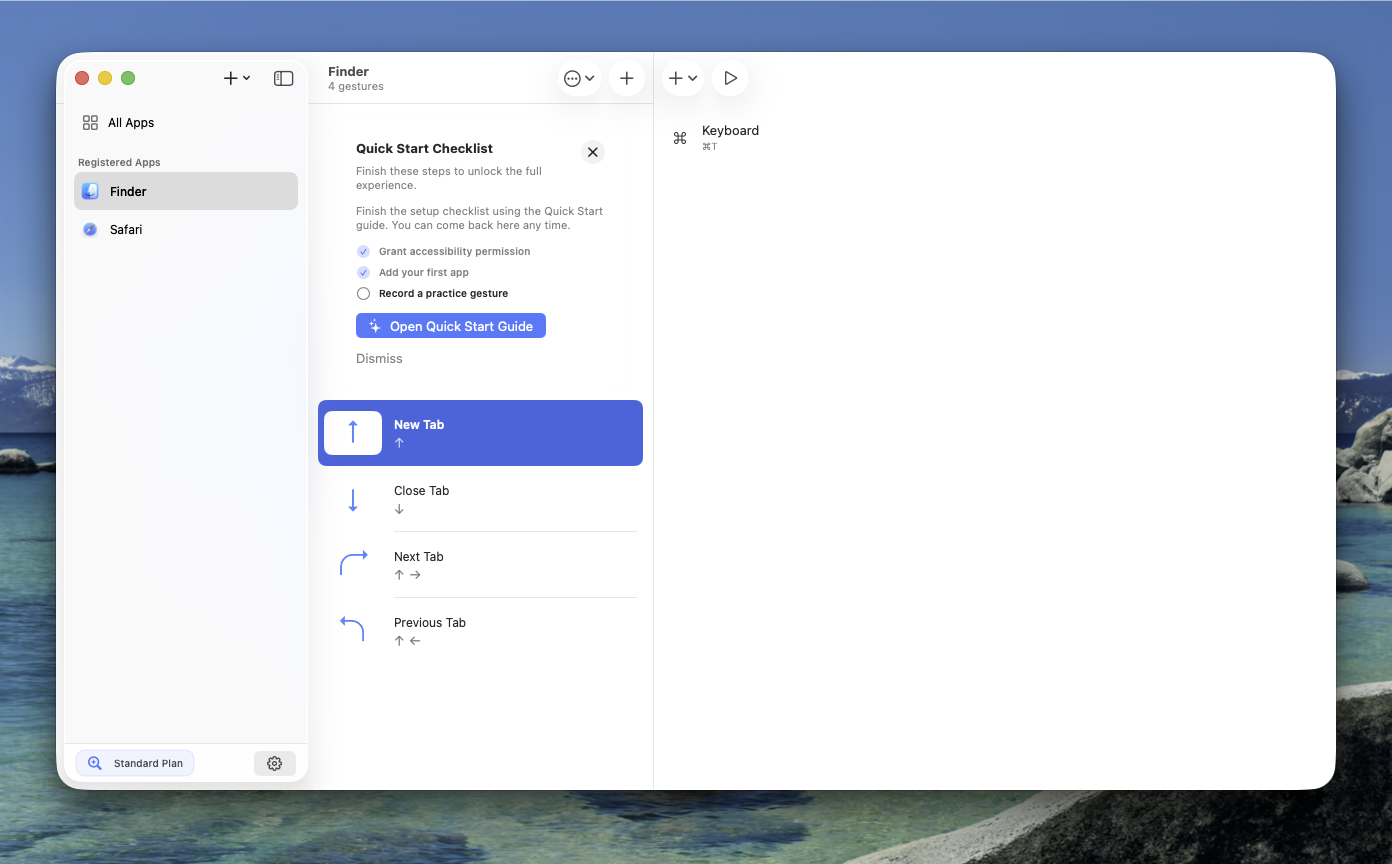Viewport: 1392px width, 864px height.
Task: Click the play button to run a gesture
Action: click(x=730, y=77)
